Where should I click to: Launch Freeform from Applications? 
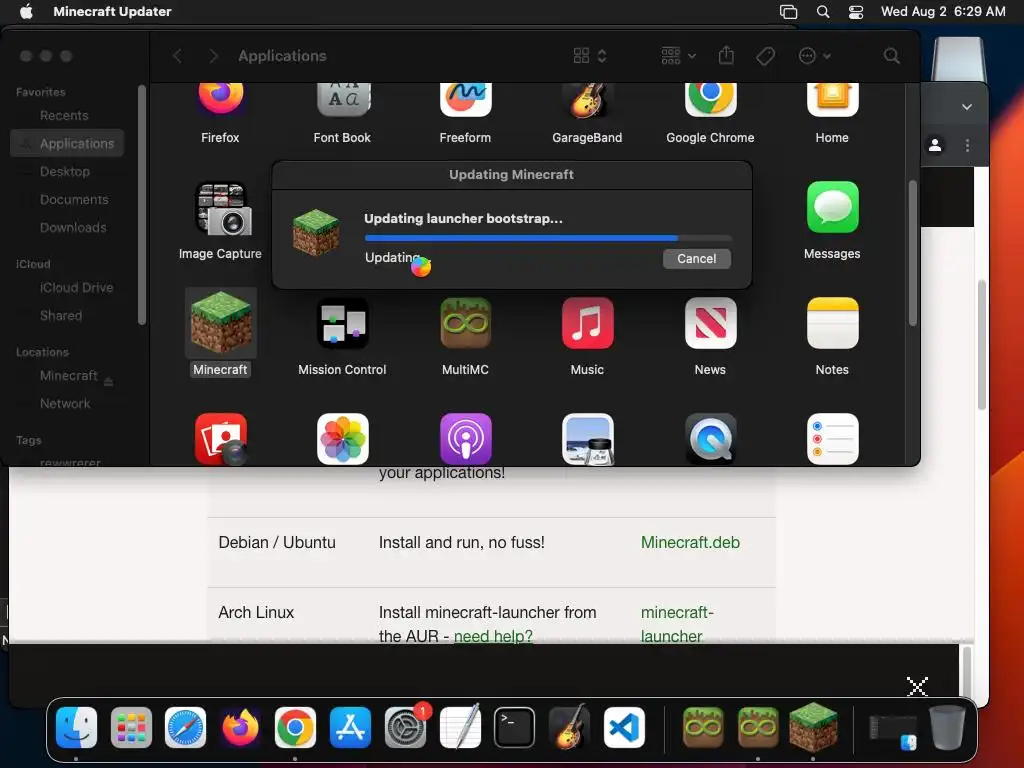pos(465,99)
